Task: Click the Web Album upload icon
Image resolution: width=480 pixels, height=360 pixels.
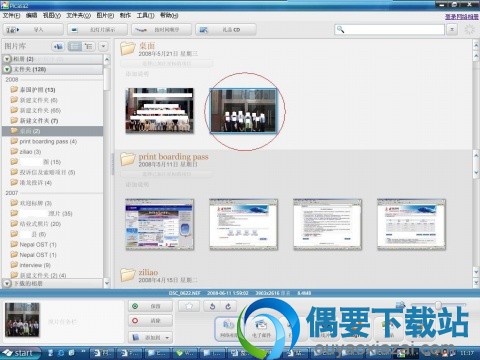Action: point(228,328)
